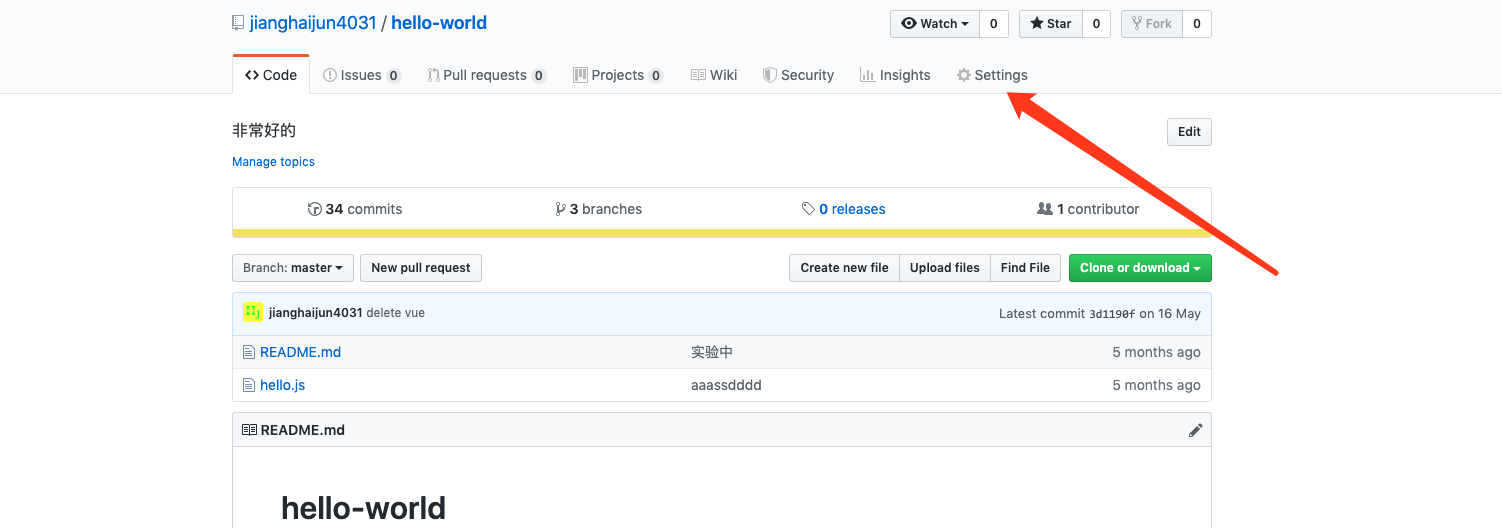Open repository Settings tab
Viewport: 1502px width, 528px height.
[x=992, y=75]
